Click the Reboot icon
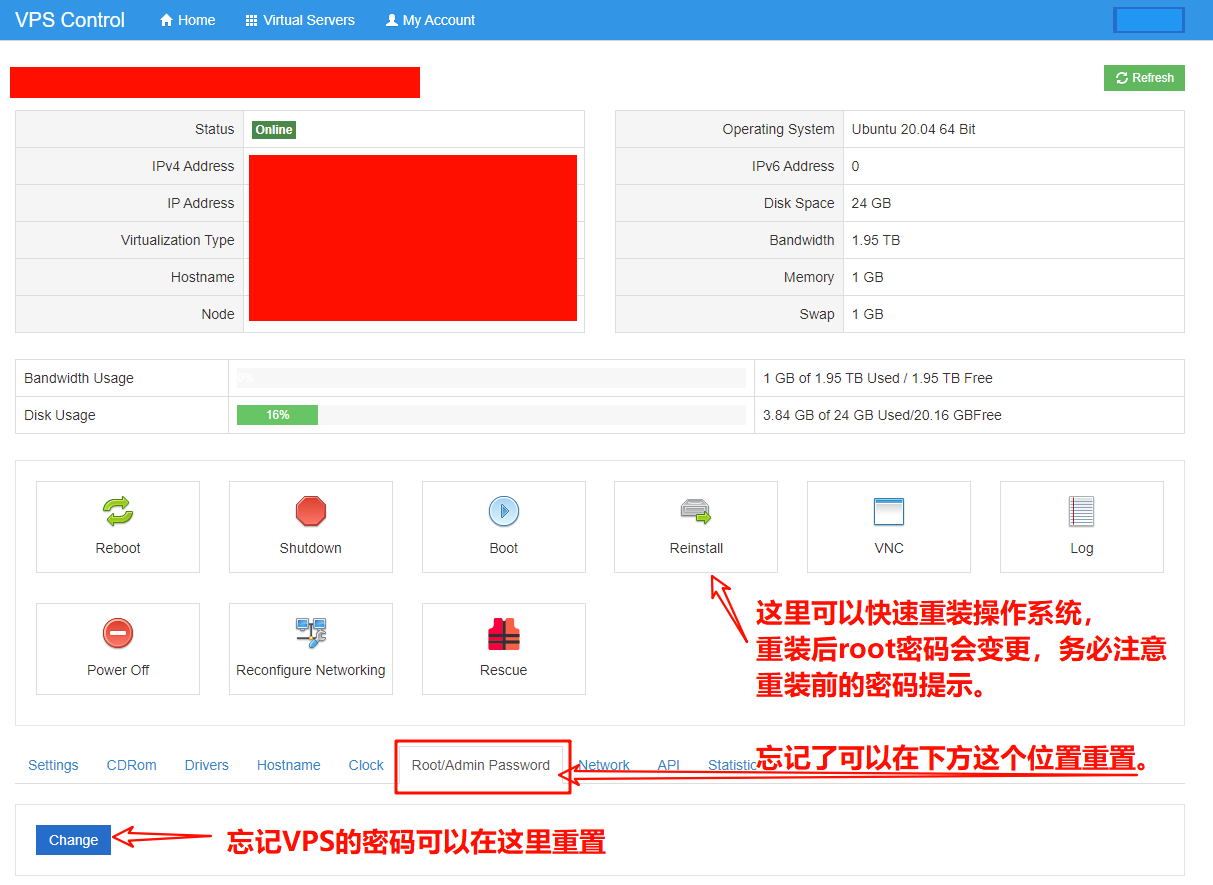 [x=118, y=512]
